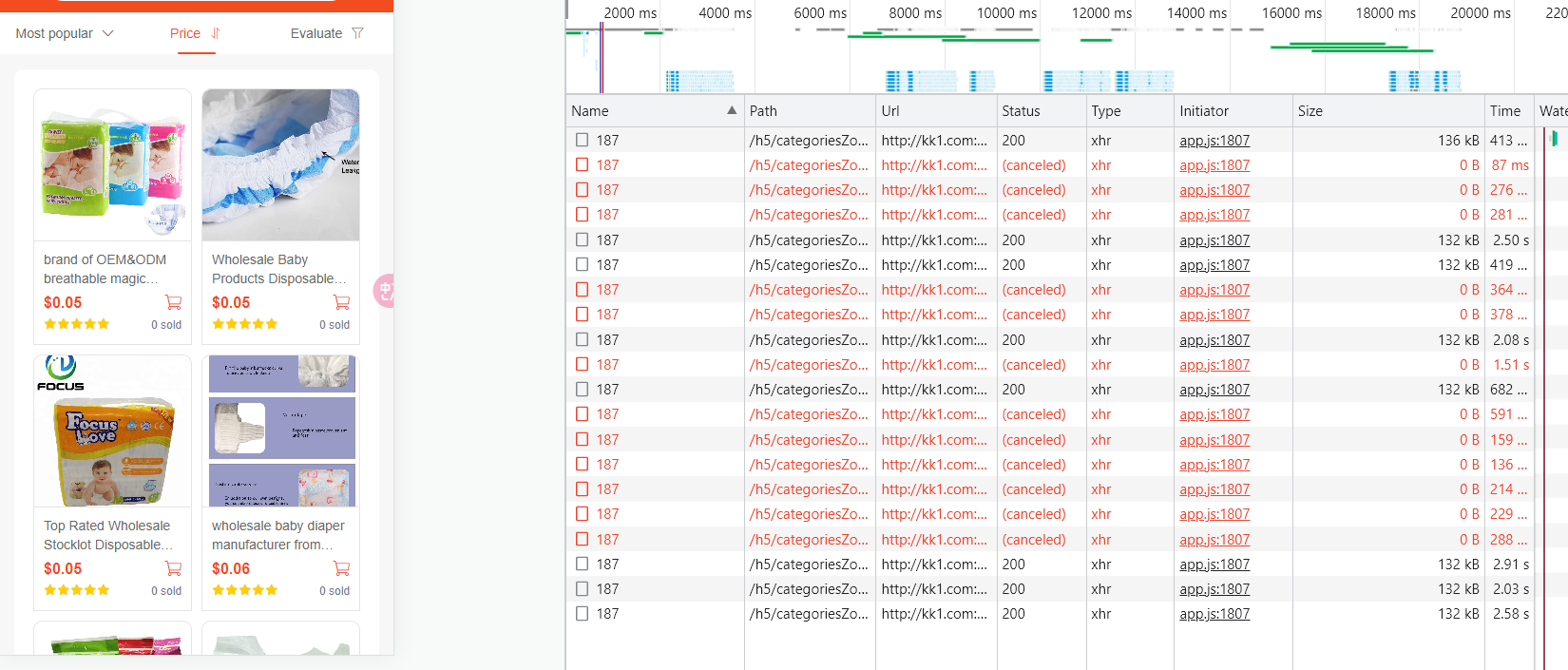Open the Focus Love diaper product image
Image resolution: width=1568 pixels, height=670 pixels.
coord(112,431)
